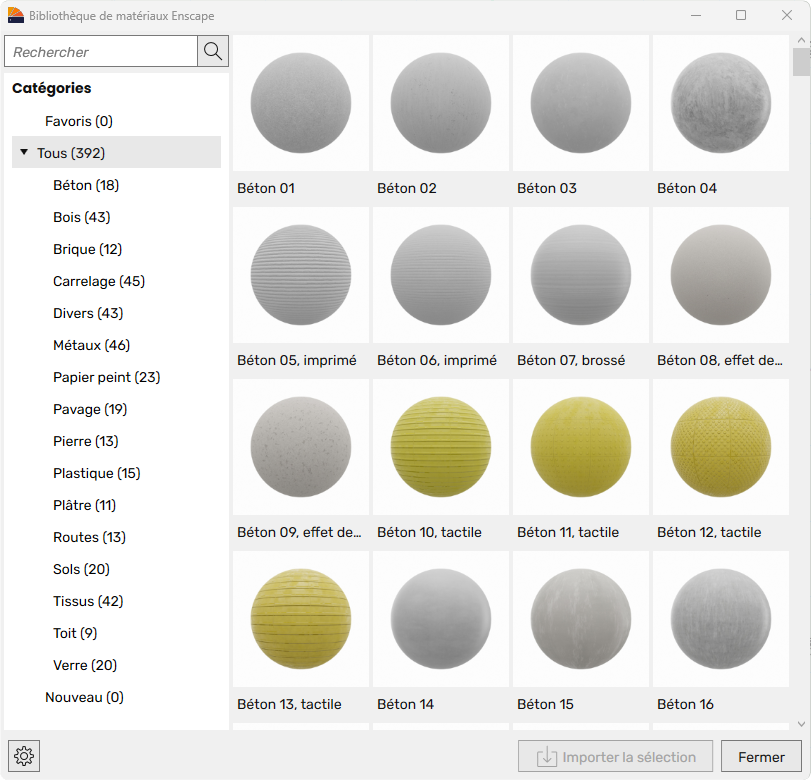Select the Favoris (0) category

click(x=79, y=121)
